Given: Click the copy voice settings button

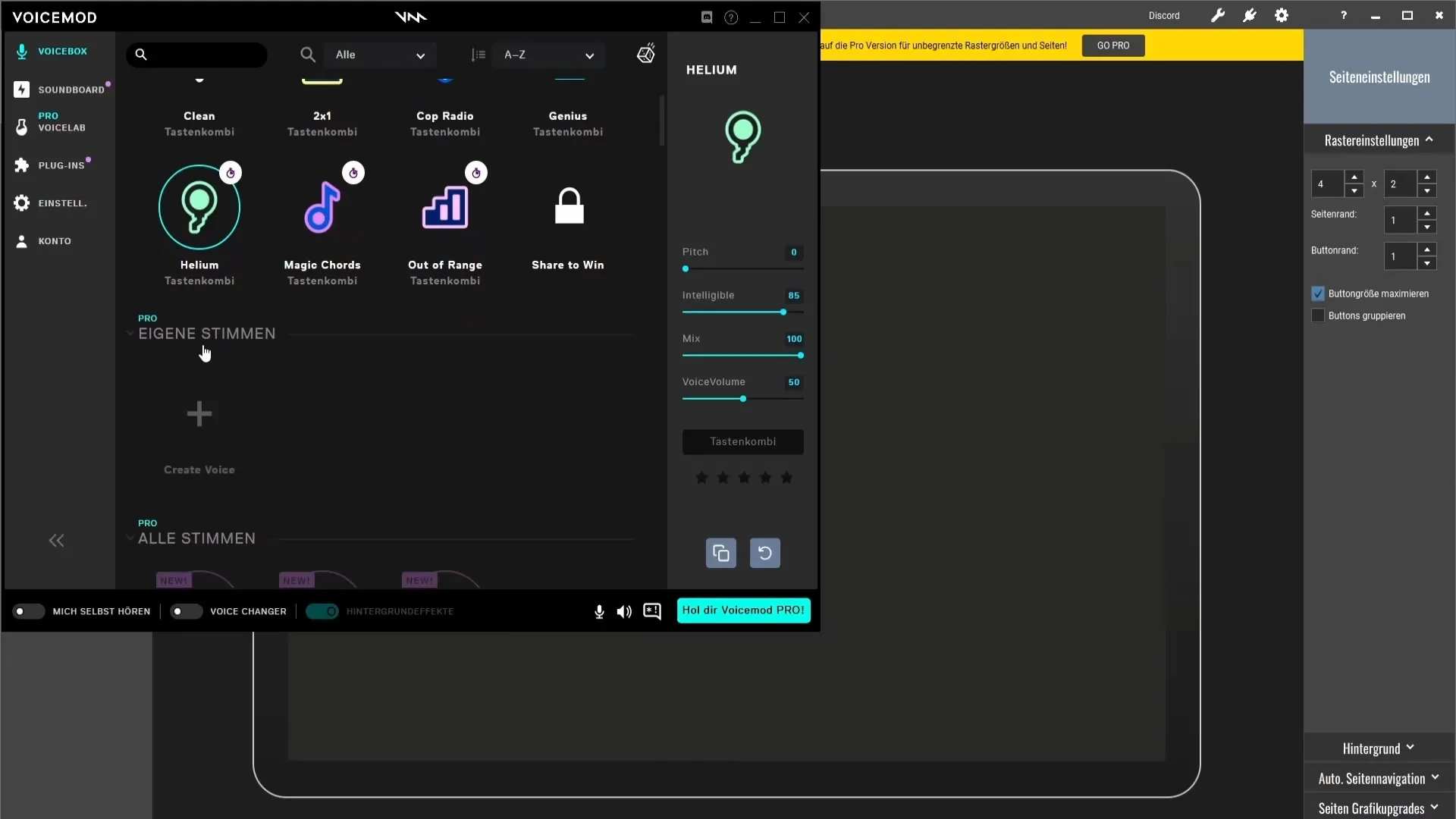Looking at the screenshot, I should click(721, 553).
